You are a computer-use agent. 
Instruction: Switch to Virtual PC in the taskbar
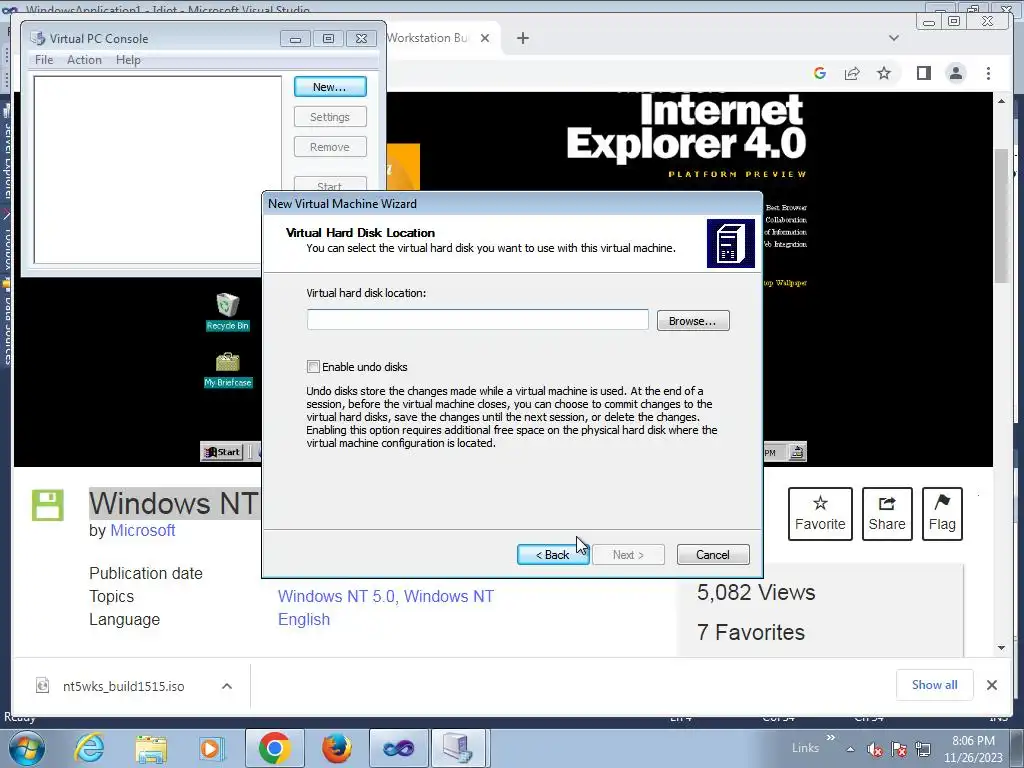coord(458,748)
